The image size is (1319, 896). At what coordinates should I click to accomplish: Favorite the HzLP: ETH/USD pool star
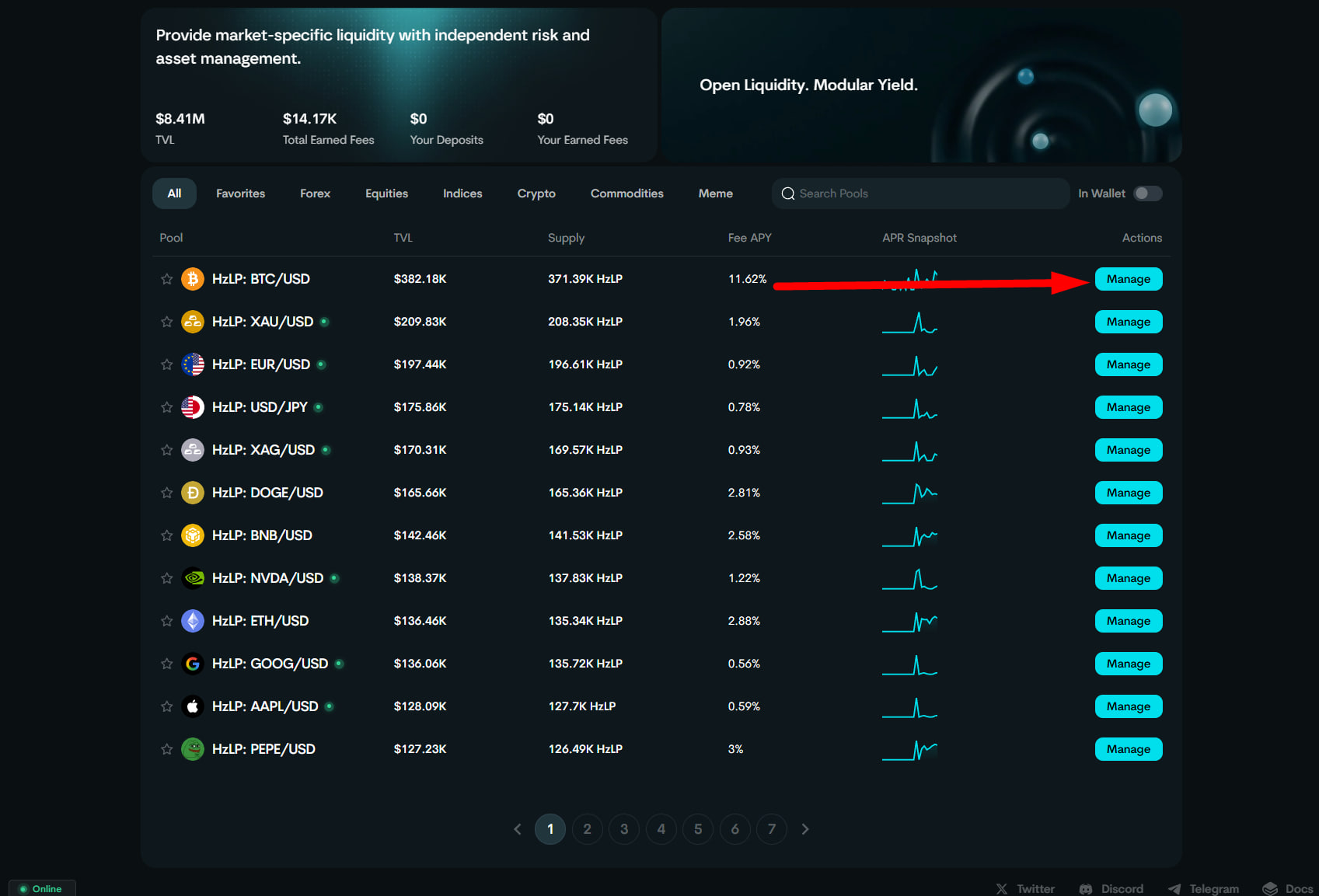tap(166, 621)
